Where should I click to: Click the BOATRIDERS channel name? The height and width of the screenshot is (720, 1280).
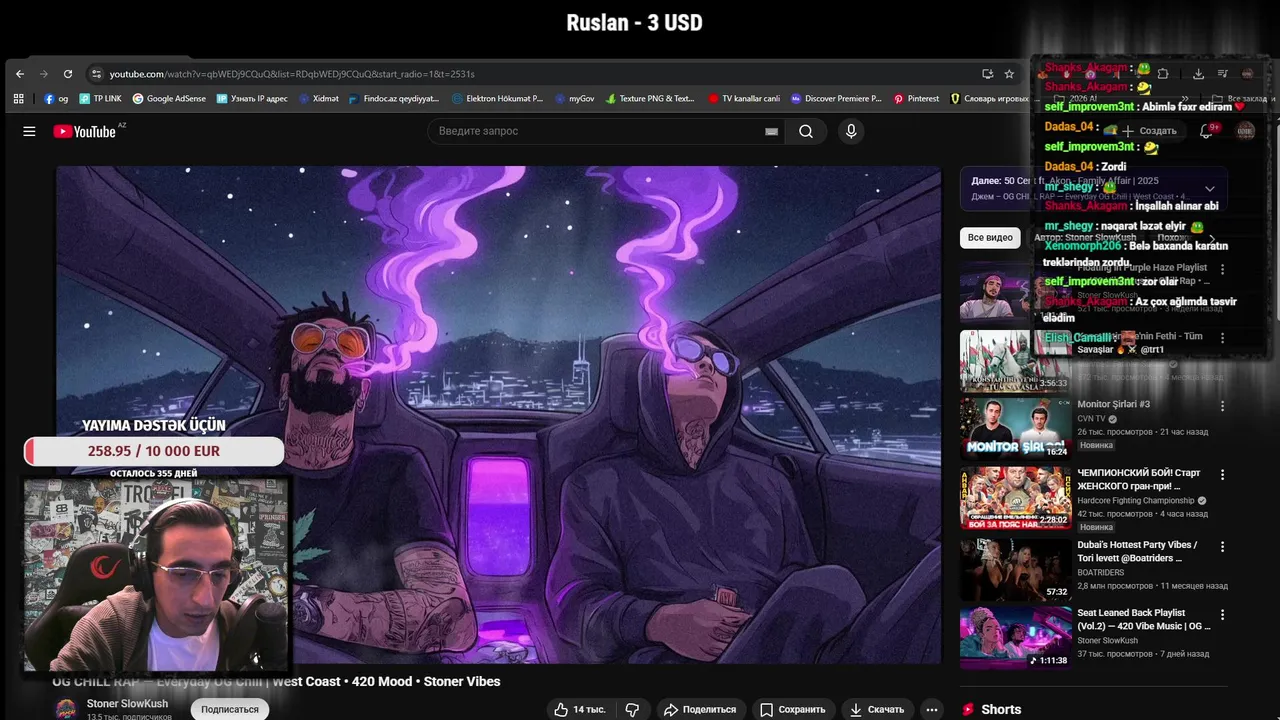coord(1100,573)
